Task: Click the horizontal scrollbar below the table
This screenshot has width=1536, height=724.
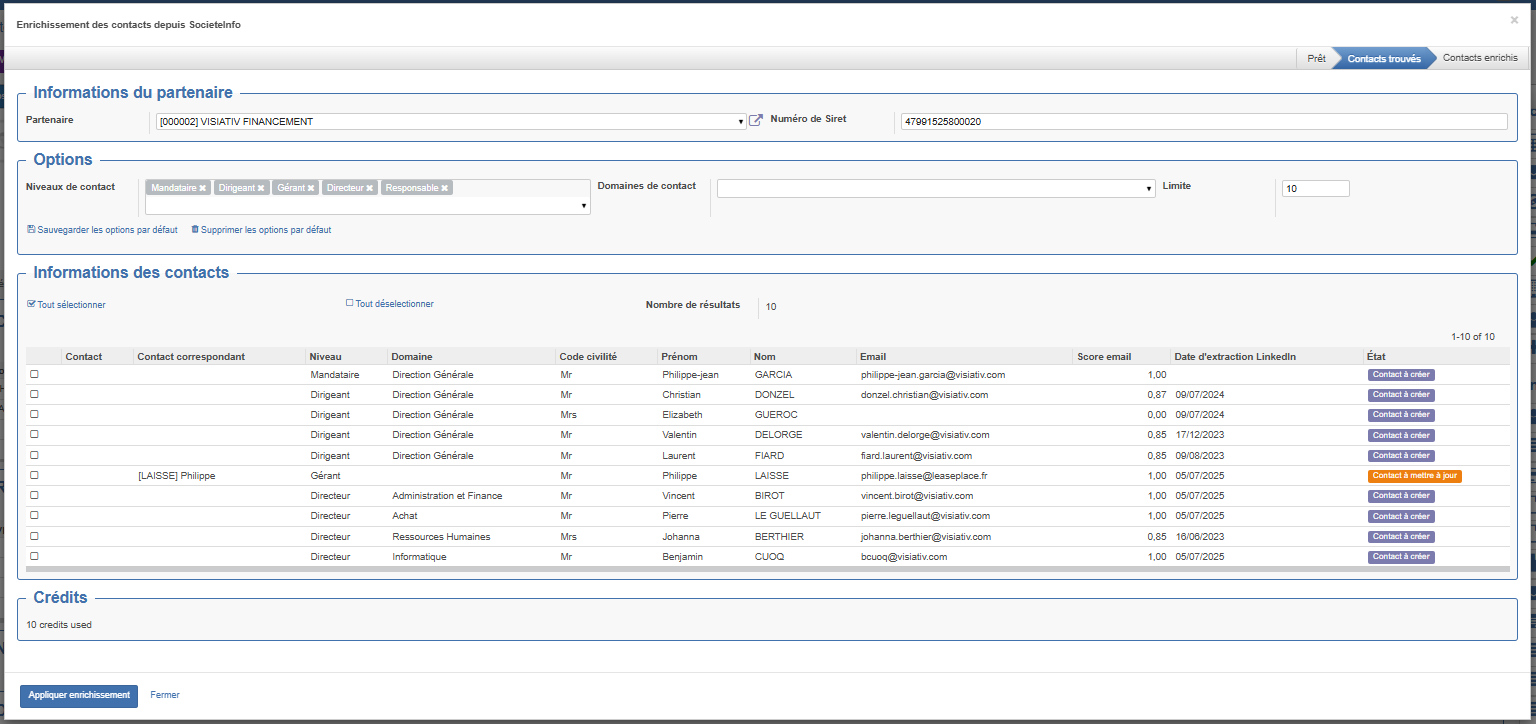Action: point(768,569)
